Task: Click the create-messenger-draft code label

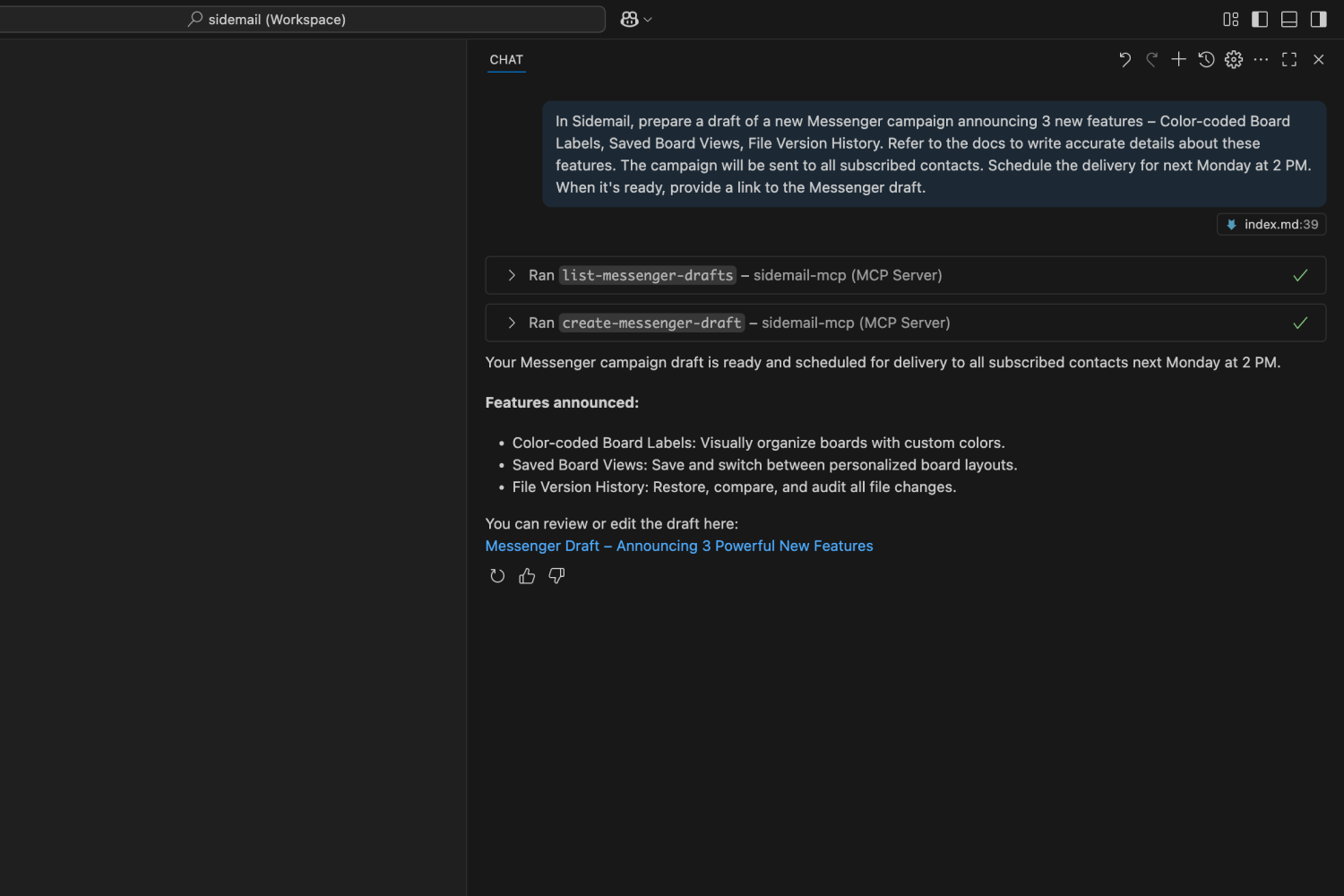Action: pyautogui.click(x=652, y=323)
